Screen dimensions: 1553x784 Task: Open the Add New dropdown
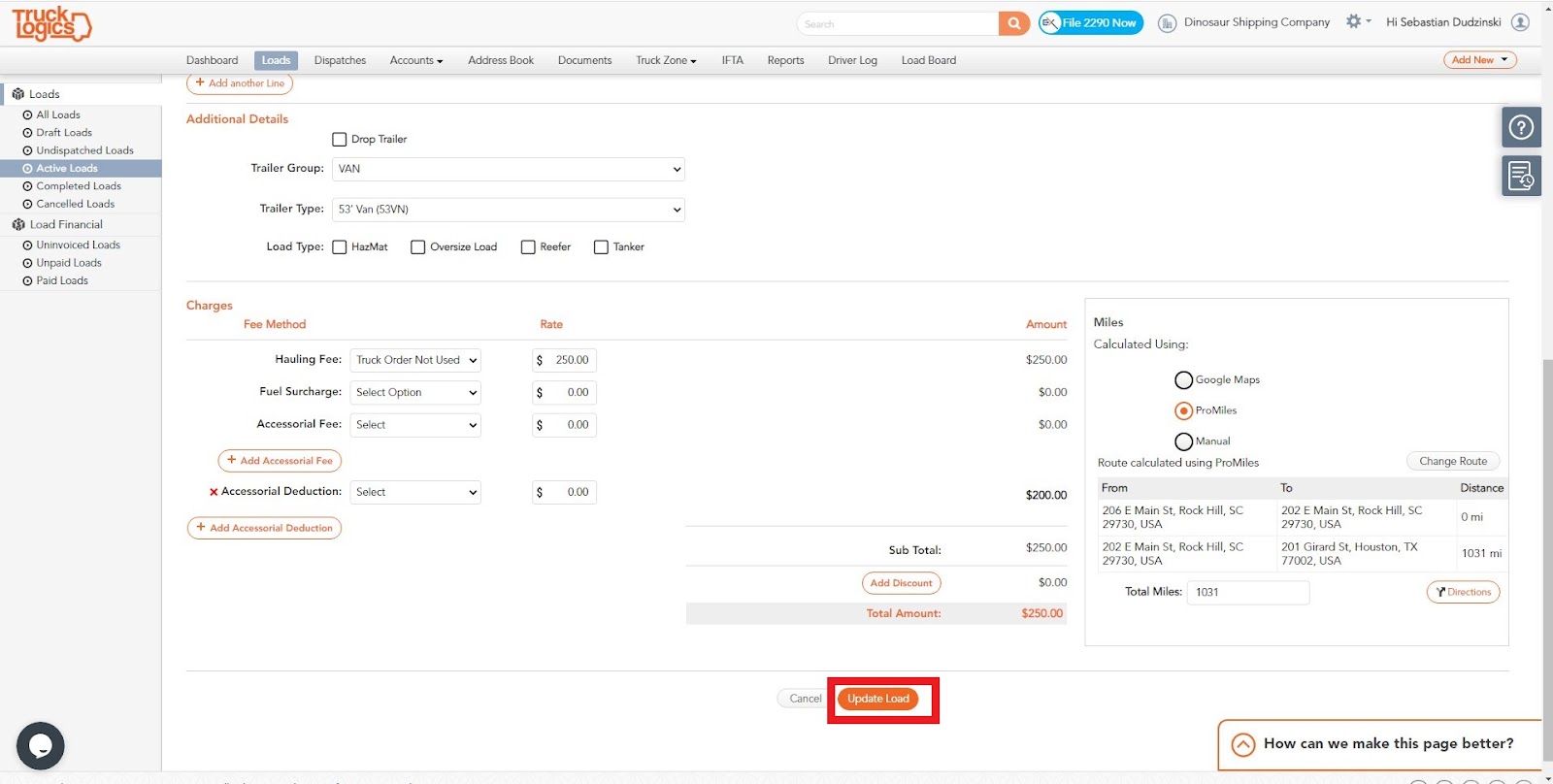click(1480, 60)
